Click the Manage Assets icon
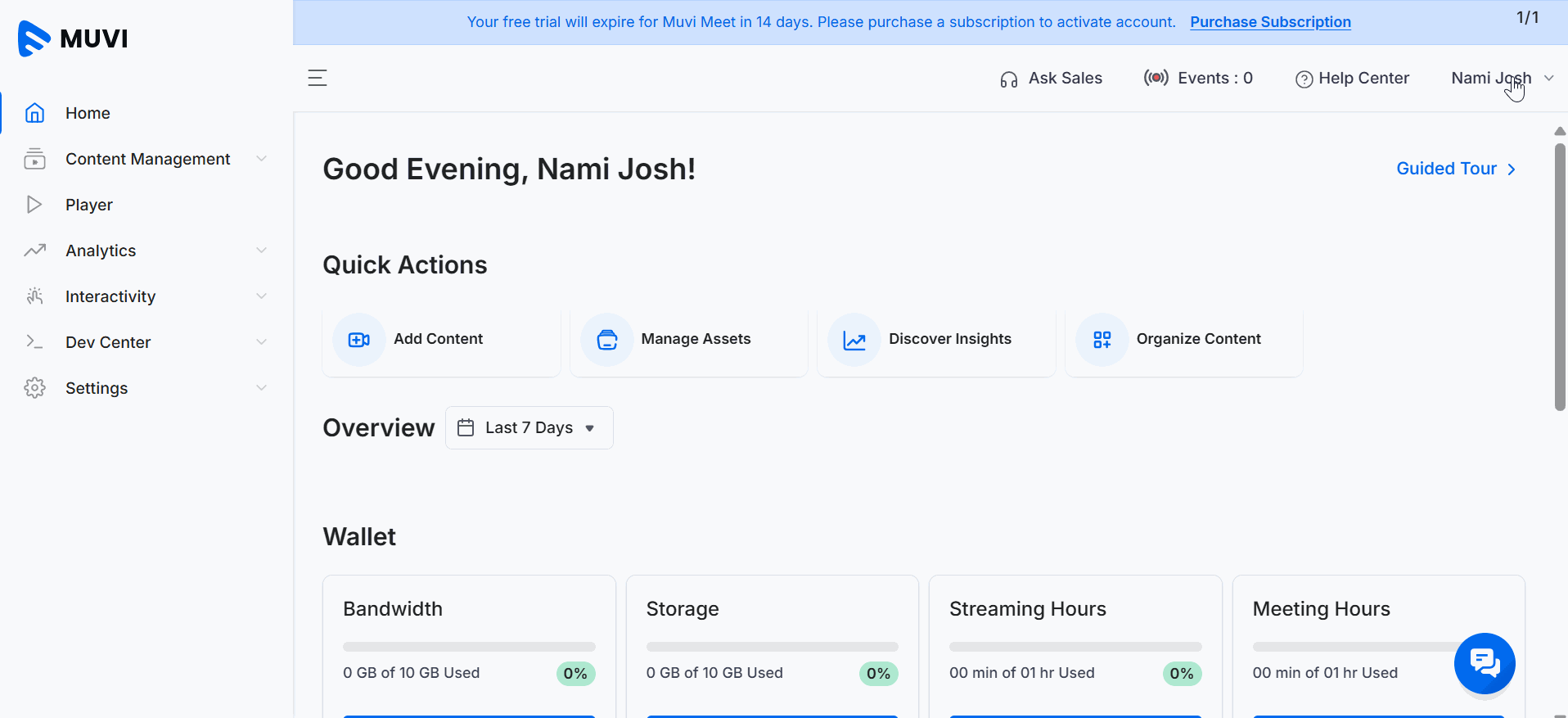Viewport: 1568px width, 718px height. pyautogui.click(x=607, y=340)
